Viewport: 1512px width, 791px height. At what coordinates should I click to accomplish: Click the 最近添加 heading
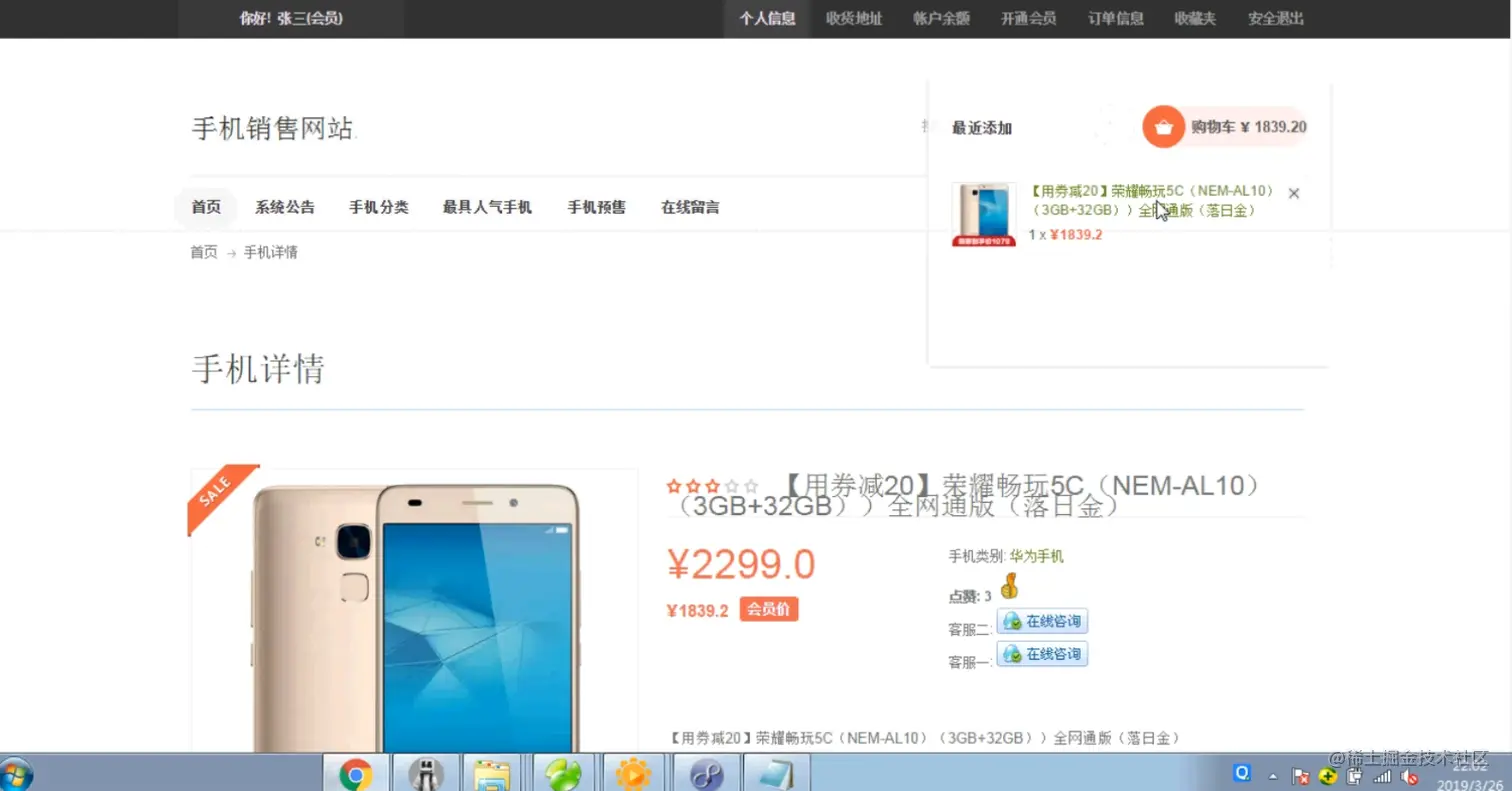click(x=982, y=128)
